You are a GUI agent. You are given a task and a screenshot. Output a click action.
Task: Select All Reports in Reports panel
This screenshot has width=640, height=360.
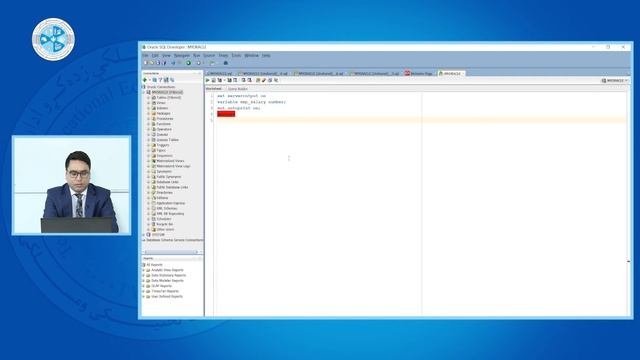coord(154,265)
